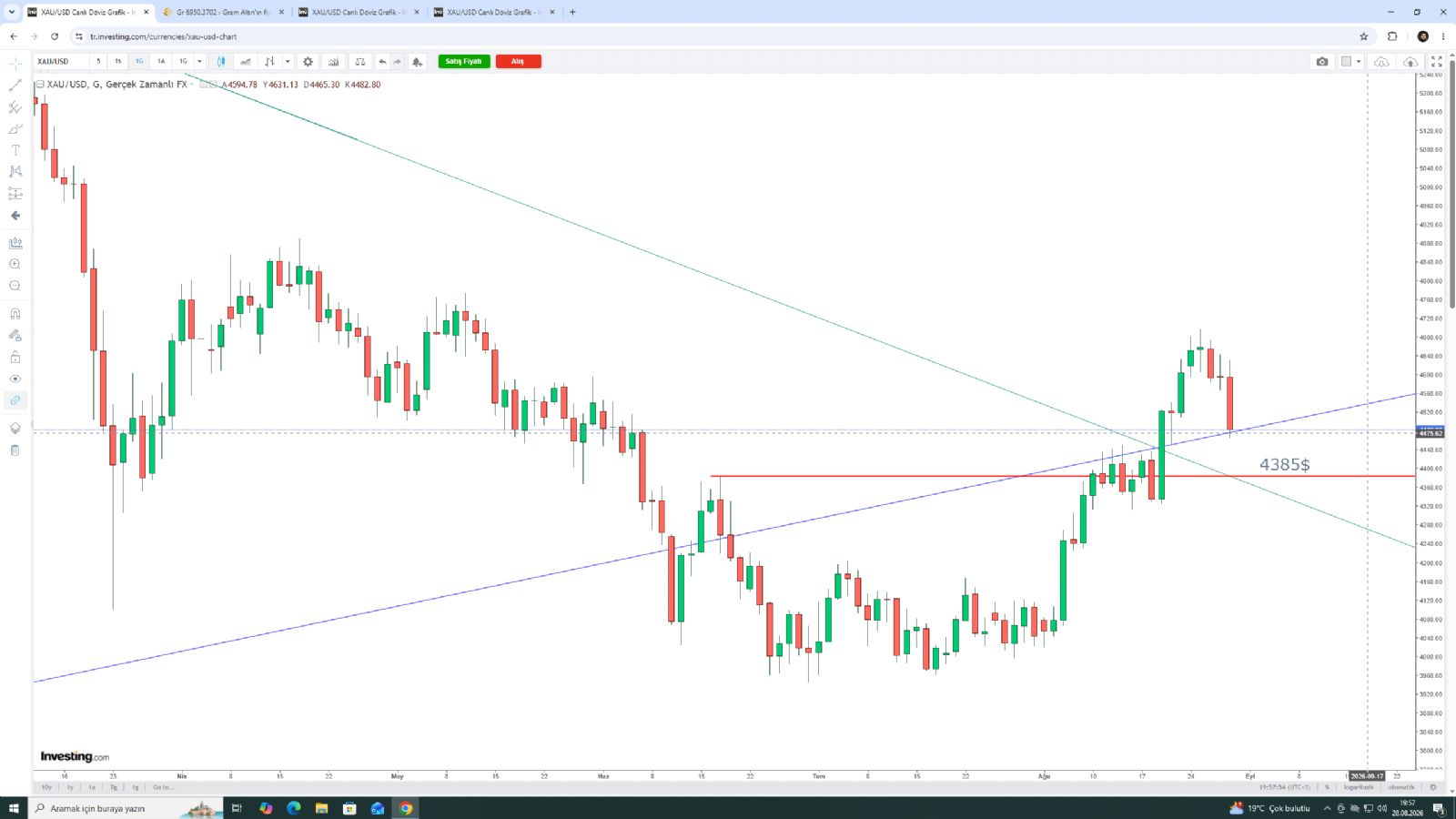Click the undo arrow in the toolbar

point(382,62)
